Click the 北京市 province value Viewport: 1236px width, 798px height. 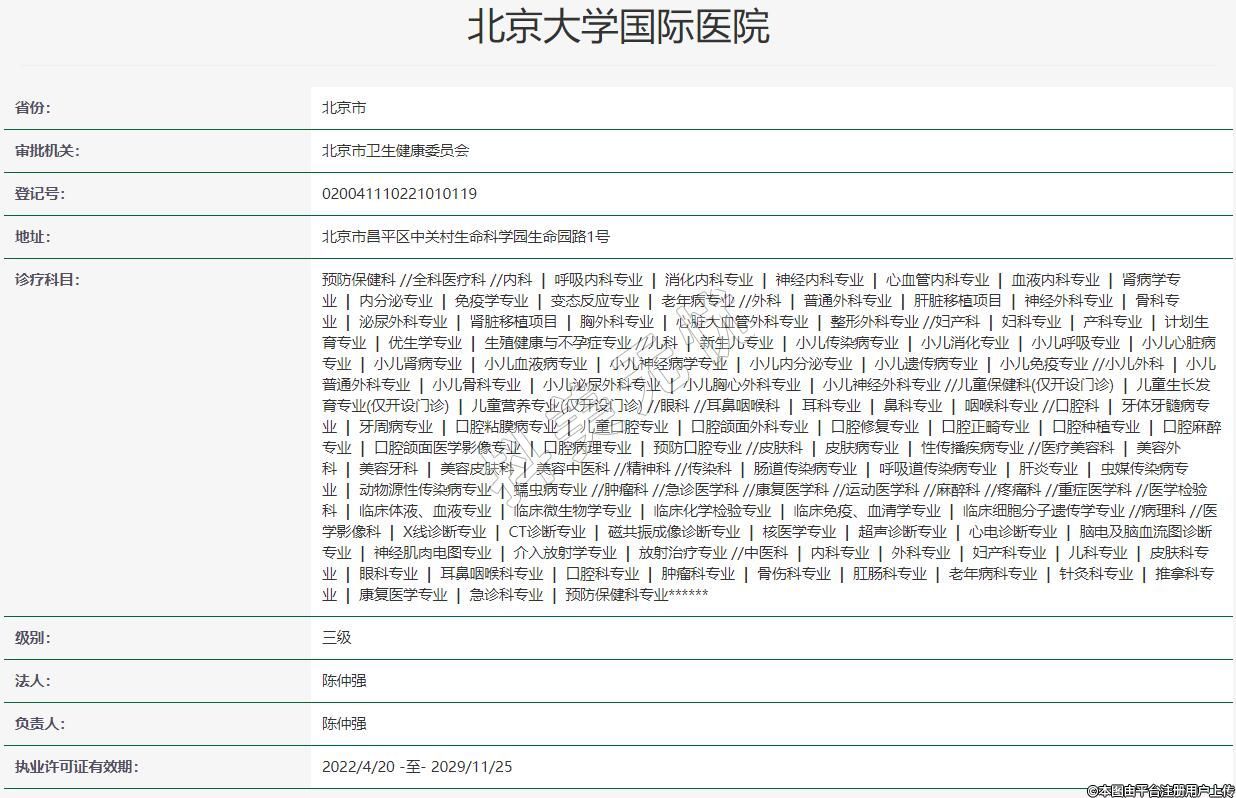[x=344, y=108]
